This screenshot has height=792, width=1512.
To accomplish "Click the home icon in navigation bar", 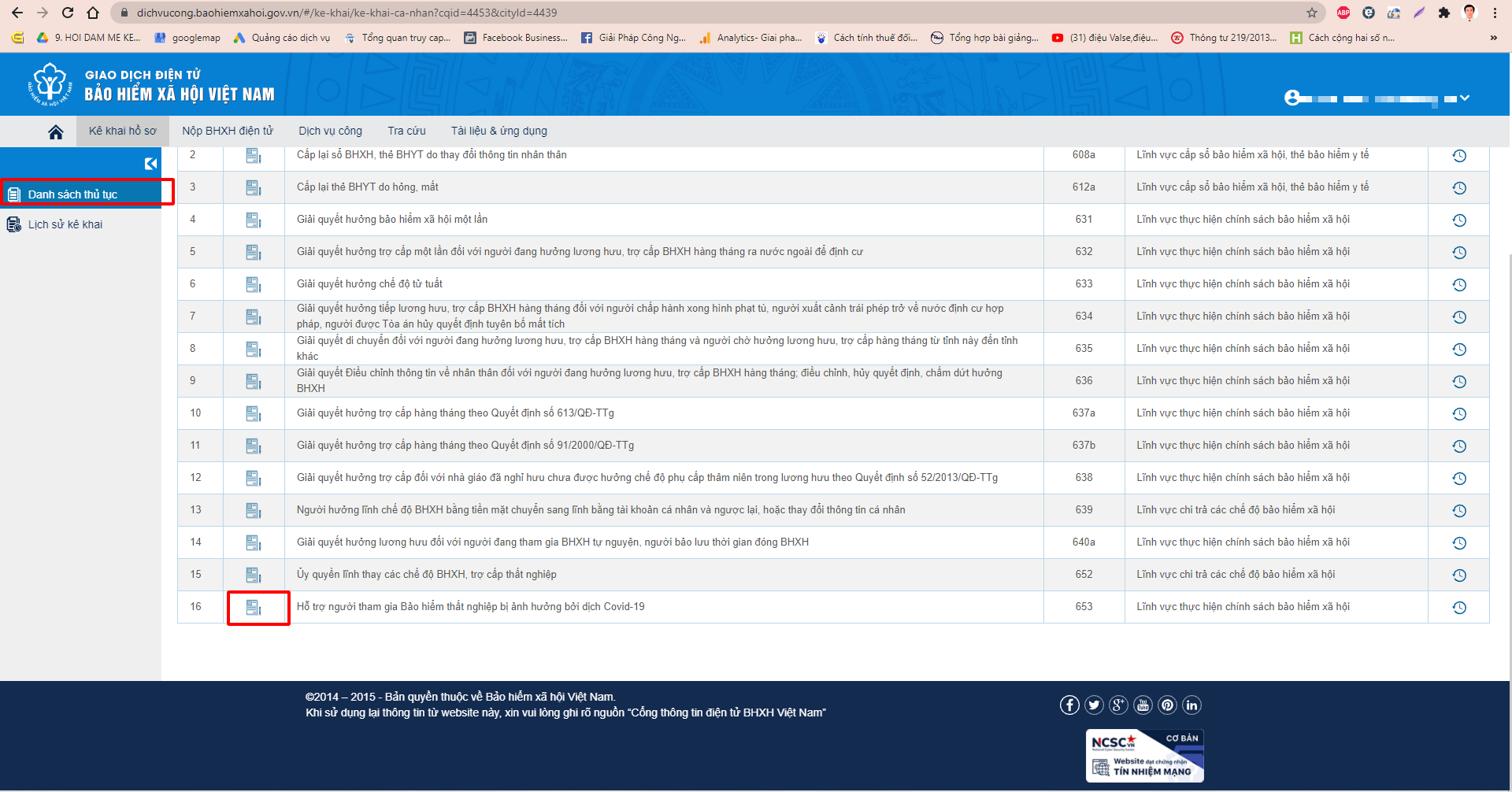I will (x=55, y=131).
